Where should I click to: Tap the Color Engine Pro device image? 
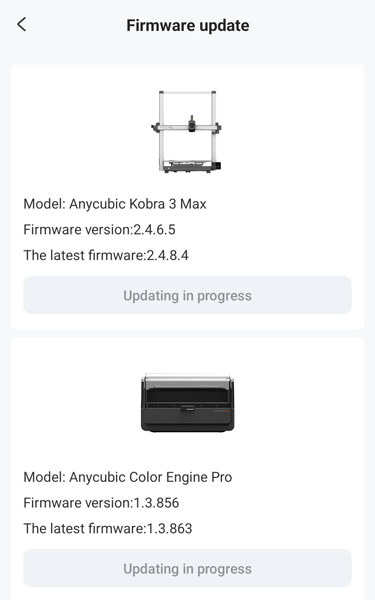tap(187, 403)
